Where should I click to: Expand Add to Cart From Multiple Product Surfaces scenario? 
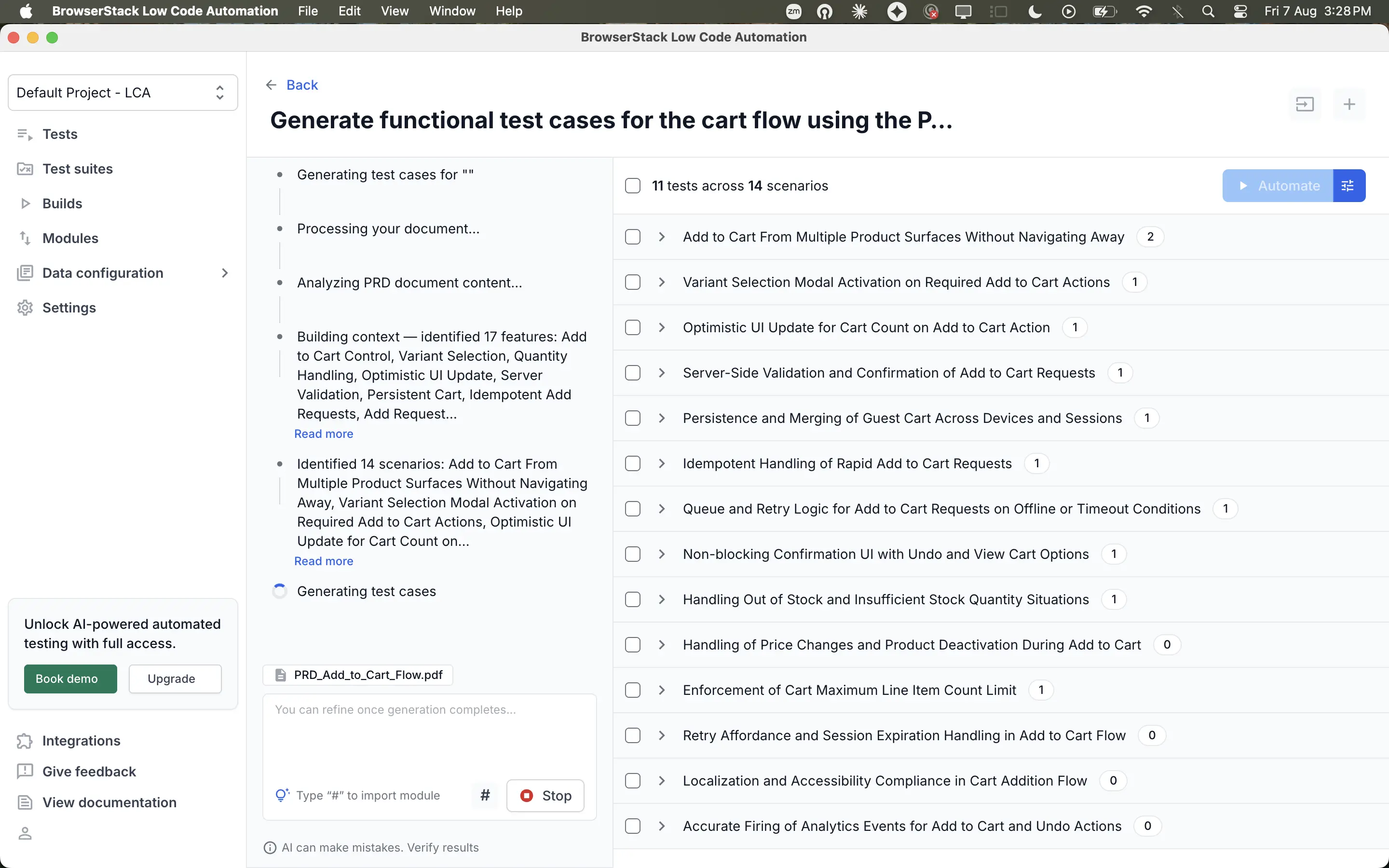click(x=662, y=237)
